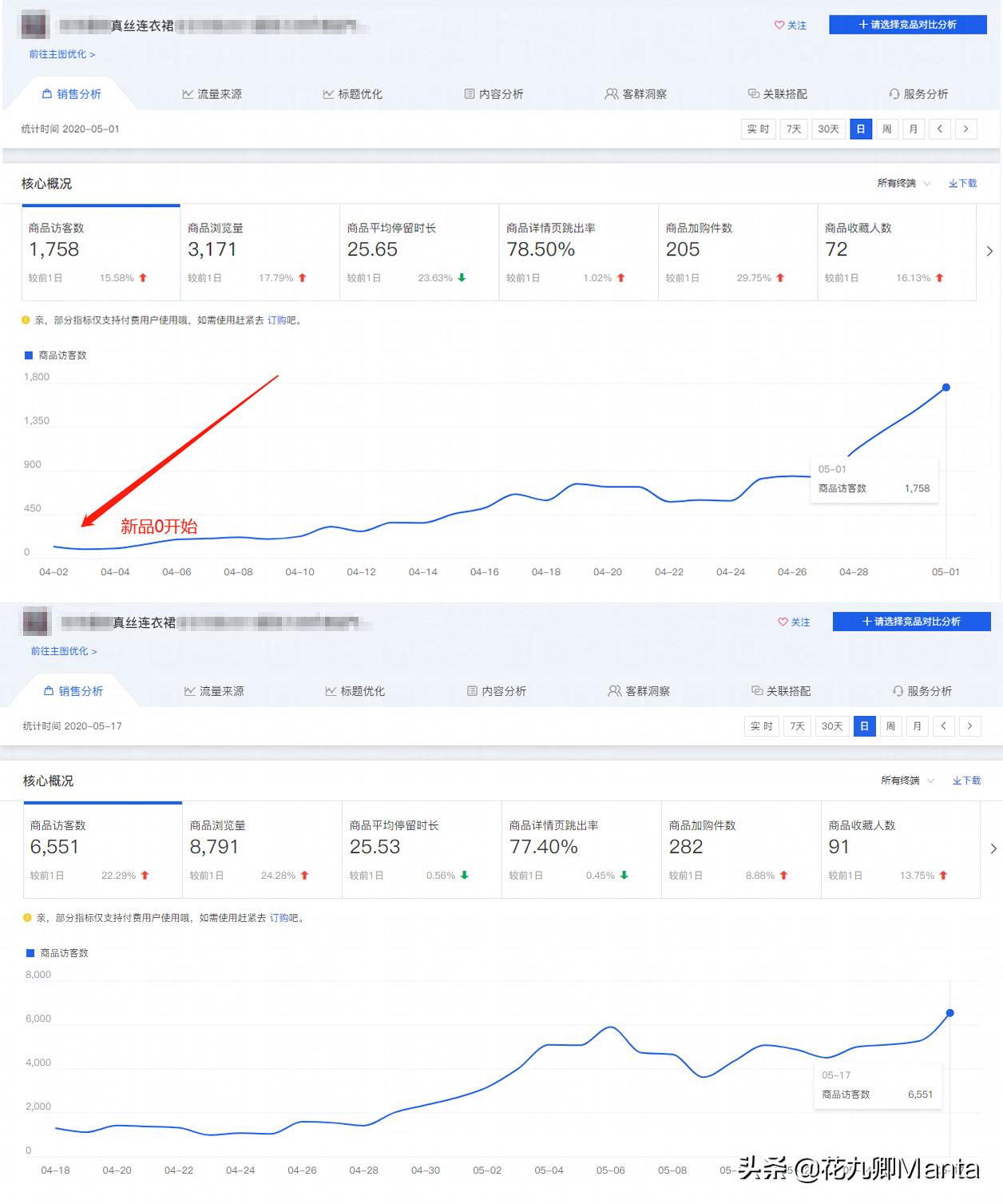The width and height of the screenshot is (1003, 1204).
Task: Switch to 周 view in bottom panel
Action: [890, 726]
